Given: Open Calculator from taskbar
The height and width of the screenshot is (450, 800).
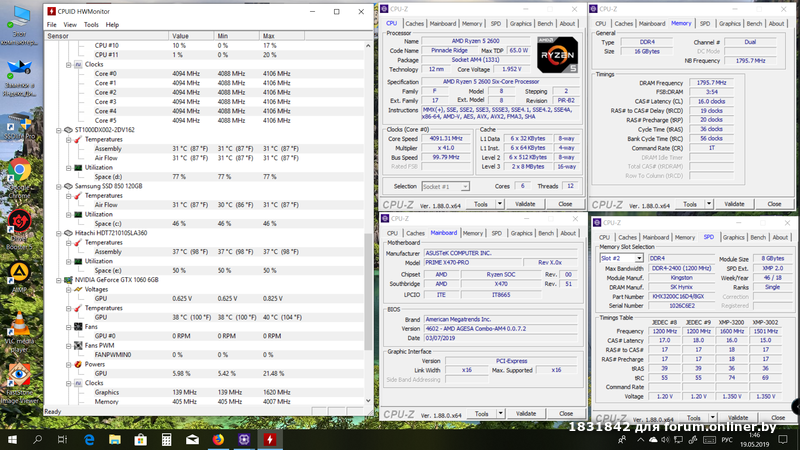Looking at the screenshot, I should pos(166,439).
